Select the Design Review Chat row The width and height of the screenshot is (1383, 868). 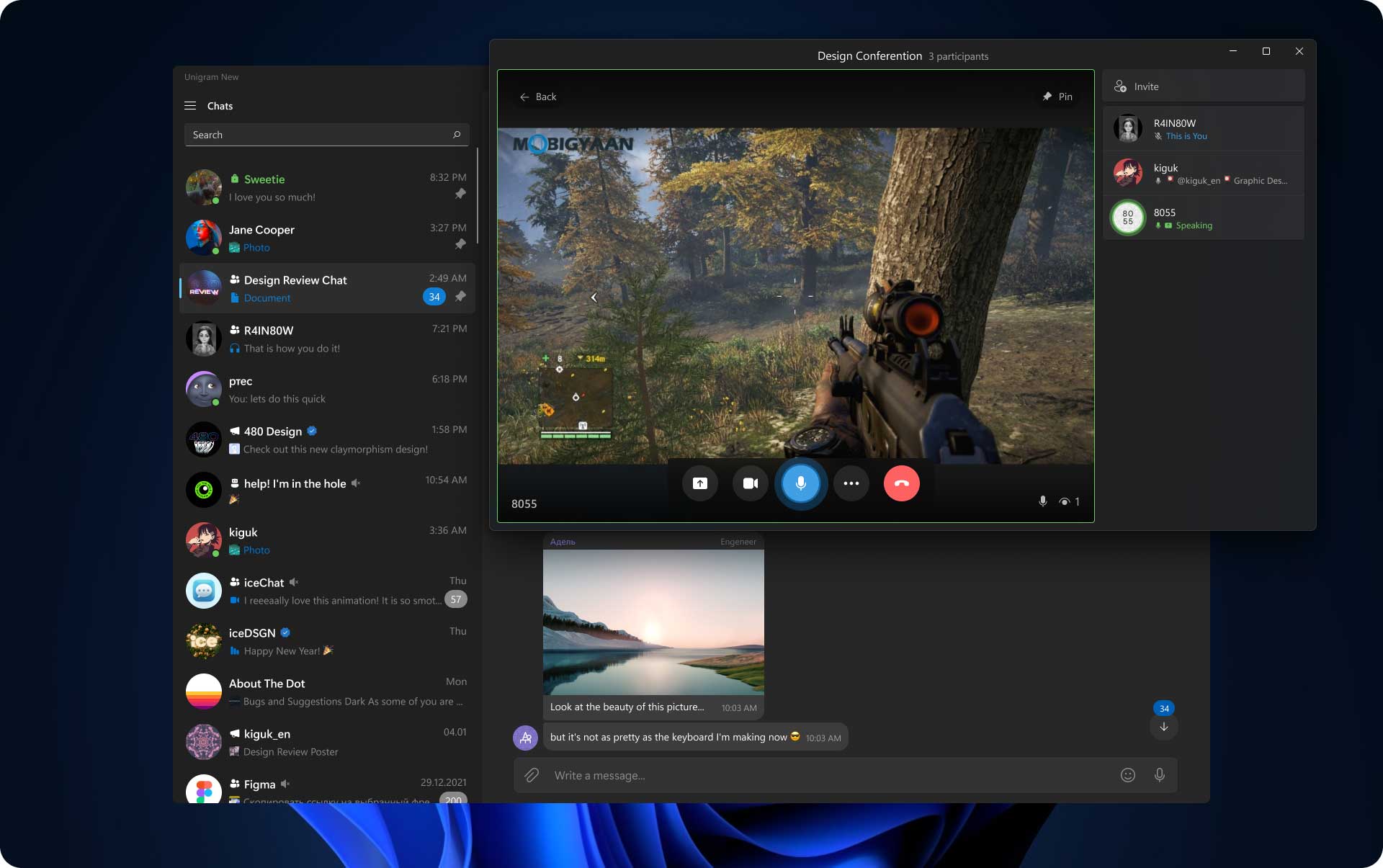327,288
